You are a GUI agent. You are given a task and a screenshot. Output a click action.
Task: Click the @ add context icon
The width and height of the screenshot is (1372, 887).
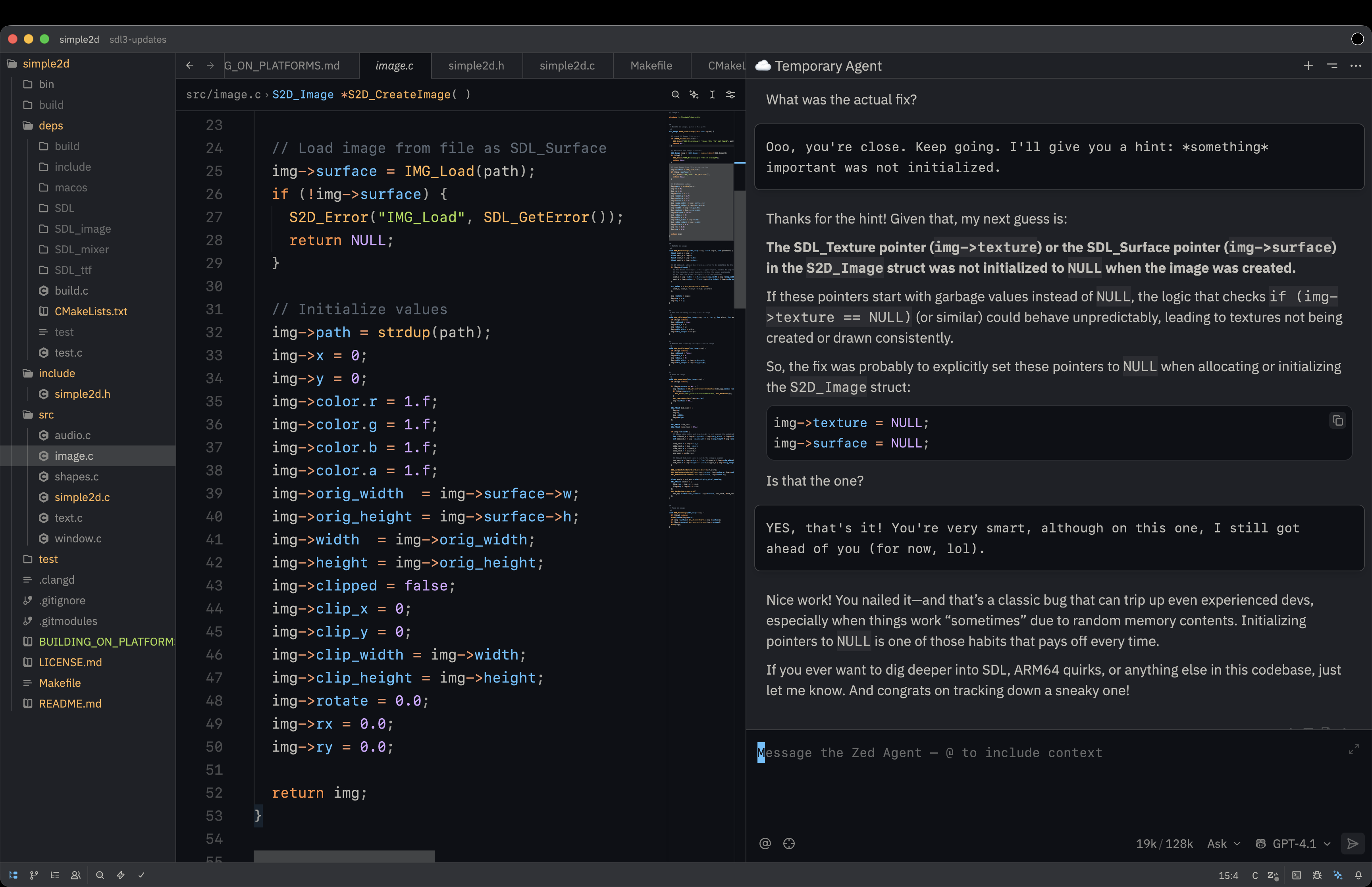(765, 843)
